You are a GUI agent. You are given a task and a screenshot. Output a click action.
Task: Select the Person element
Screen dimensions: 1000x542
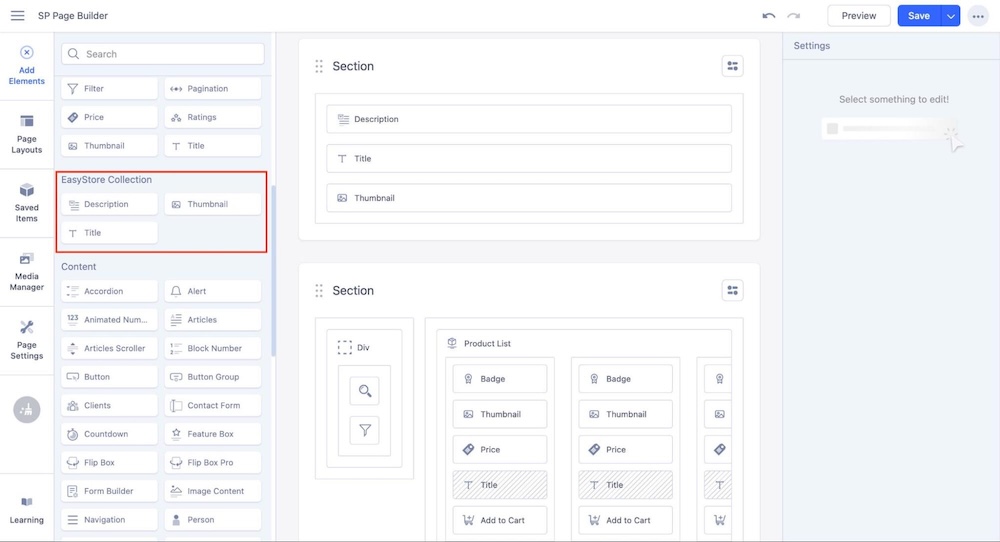212,520
